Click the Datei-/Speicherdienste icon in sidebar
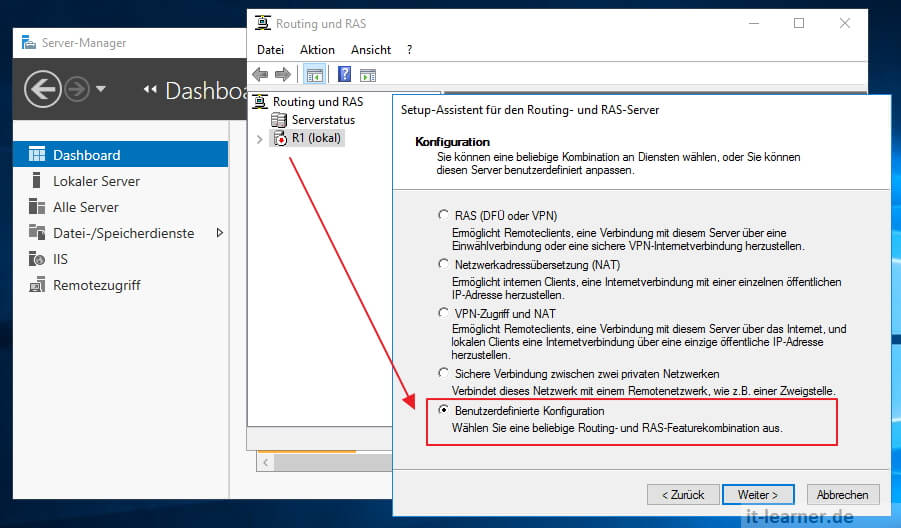 coord(37,232)
